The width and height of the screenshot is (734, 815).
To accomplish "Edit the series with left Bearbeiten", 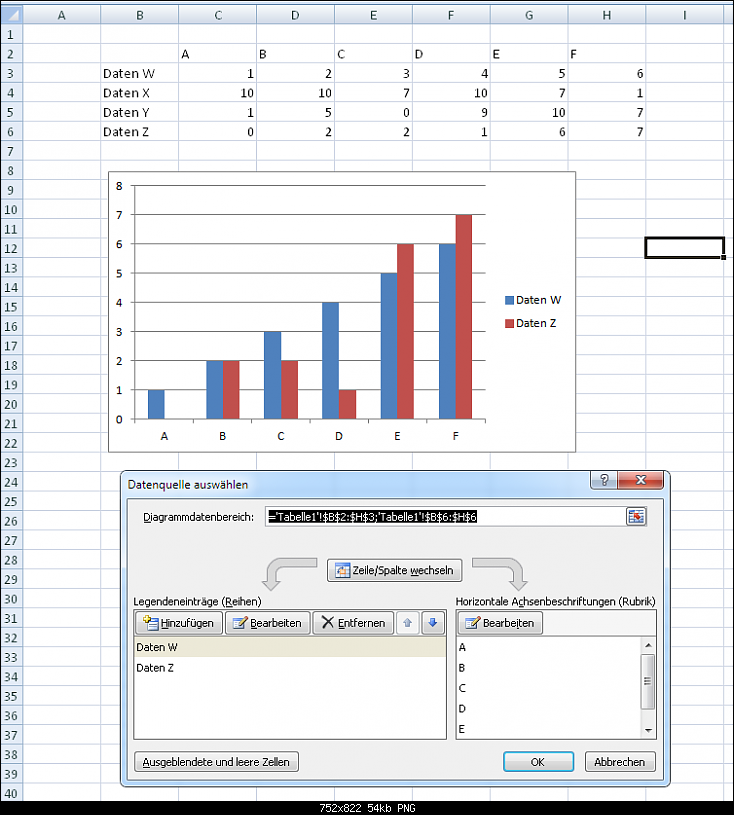I will 266,623.
